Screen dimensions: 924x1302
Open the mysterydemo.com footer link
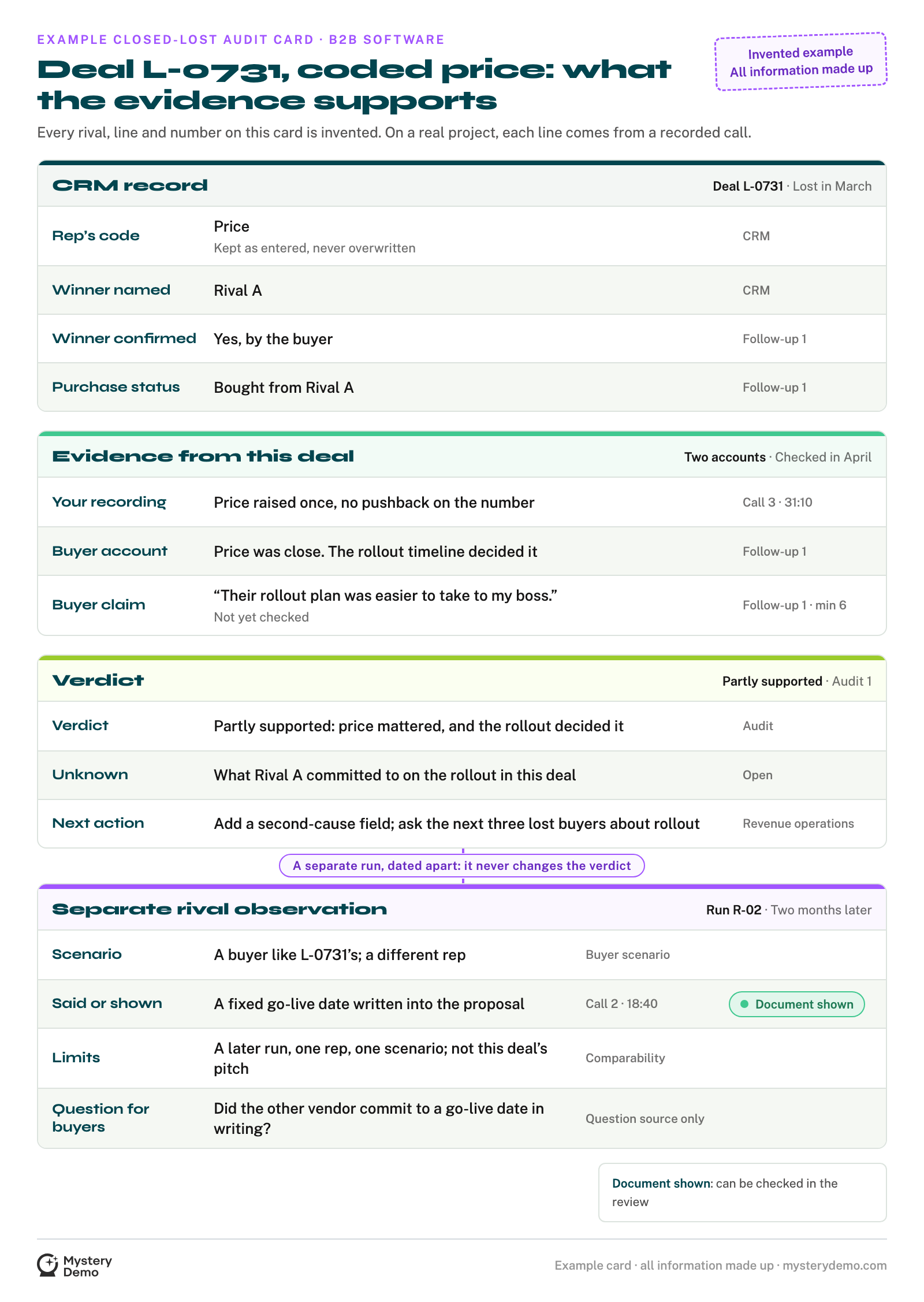834,1265
